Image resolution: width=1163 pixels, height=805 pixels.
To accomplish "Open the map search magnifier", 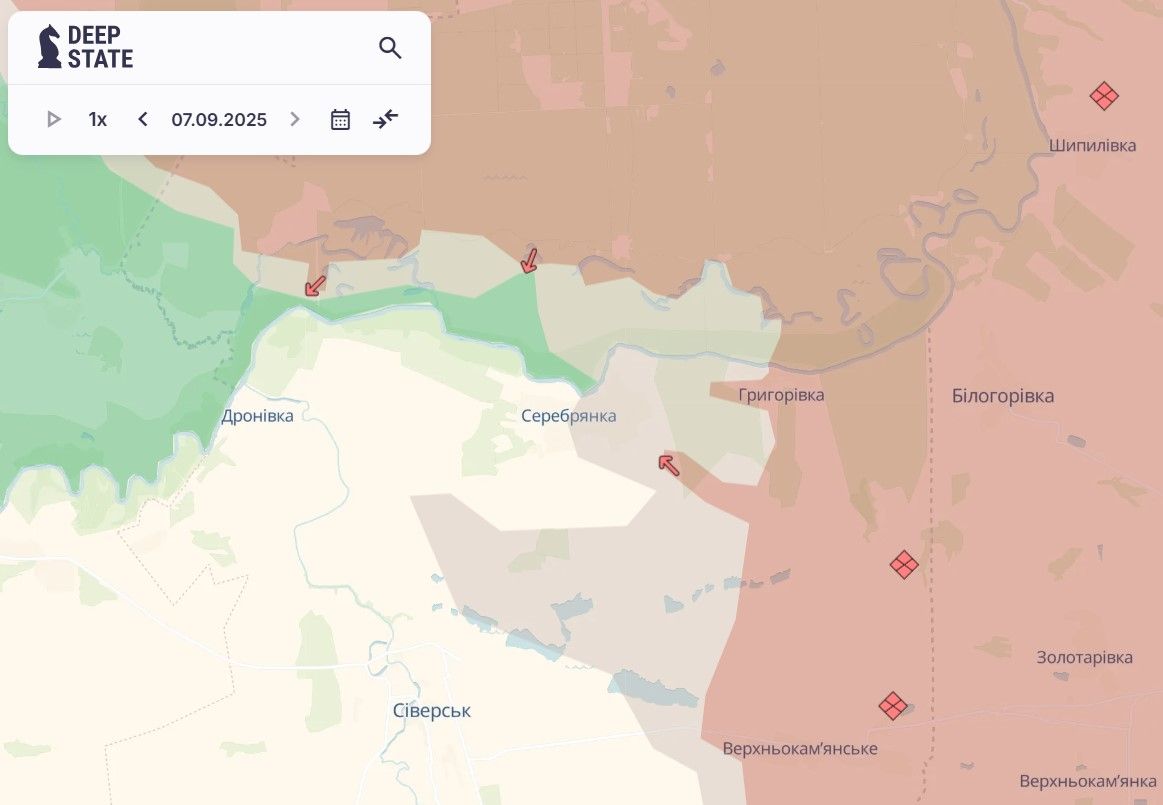I will [390, 48].
